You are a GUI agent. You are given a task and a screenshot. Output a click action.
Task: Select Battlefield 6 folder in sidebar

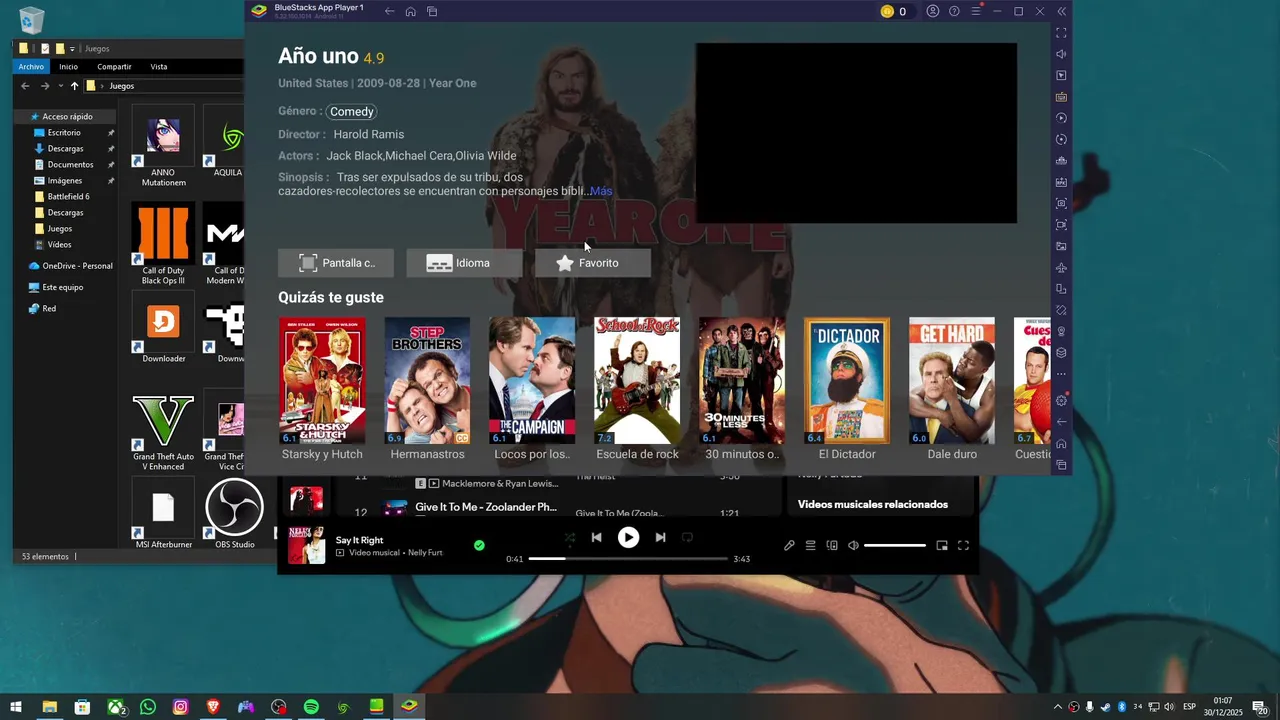coord(68,196)
